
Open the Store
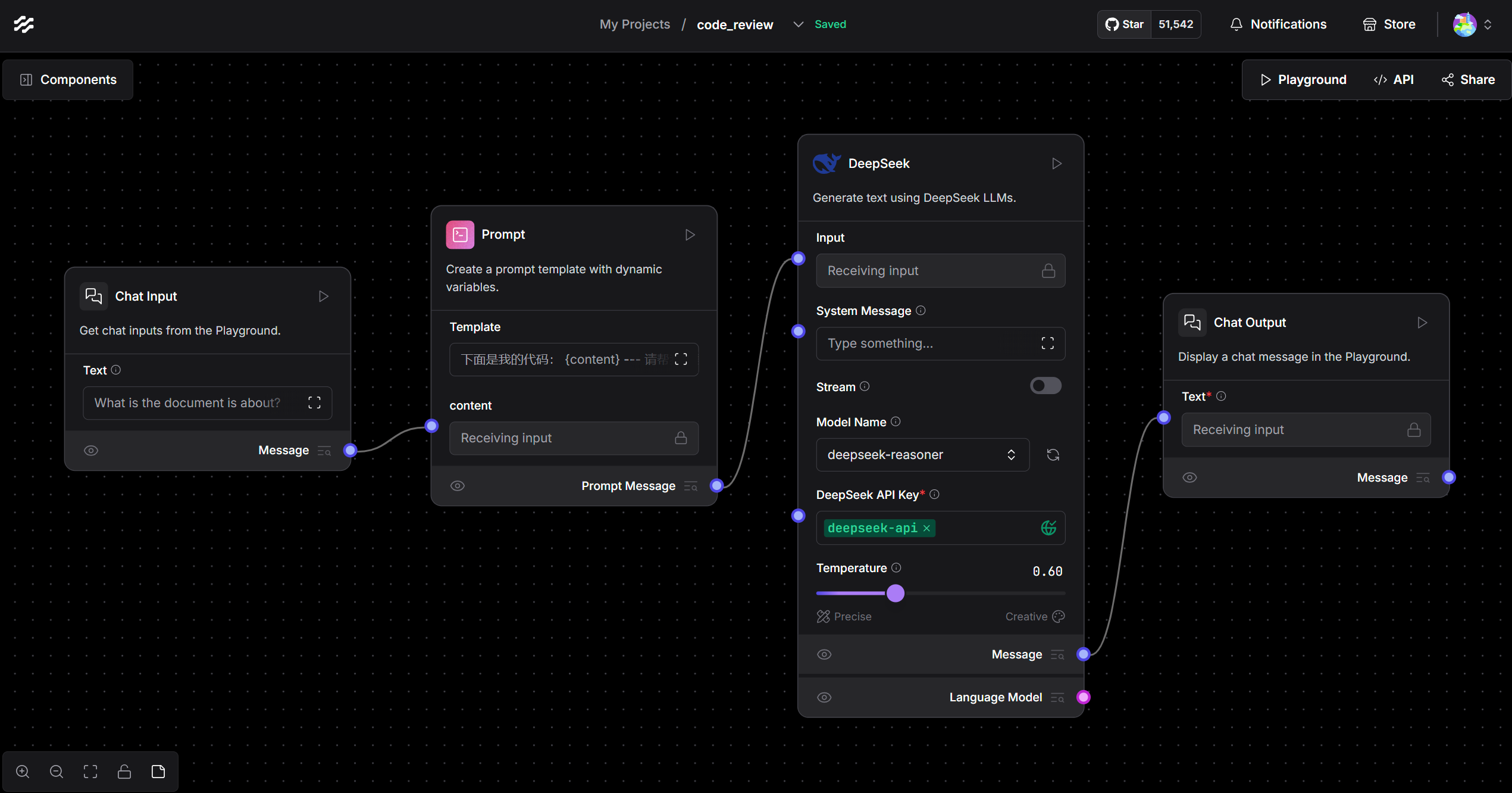coord(1389,24)
